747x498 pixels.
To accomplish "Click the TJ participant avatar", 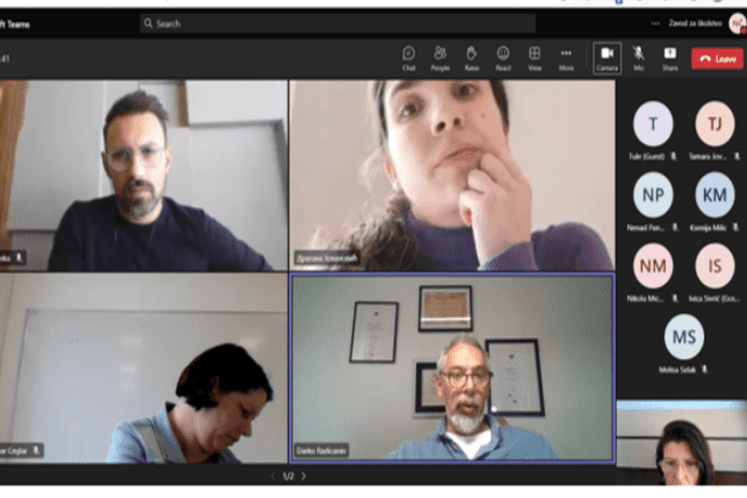I will 715,124.
